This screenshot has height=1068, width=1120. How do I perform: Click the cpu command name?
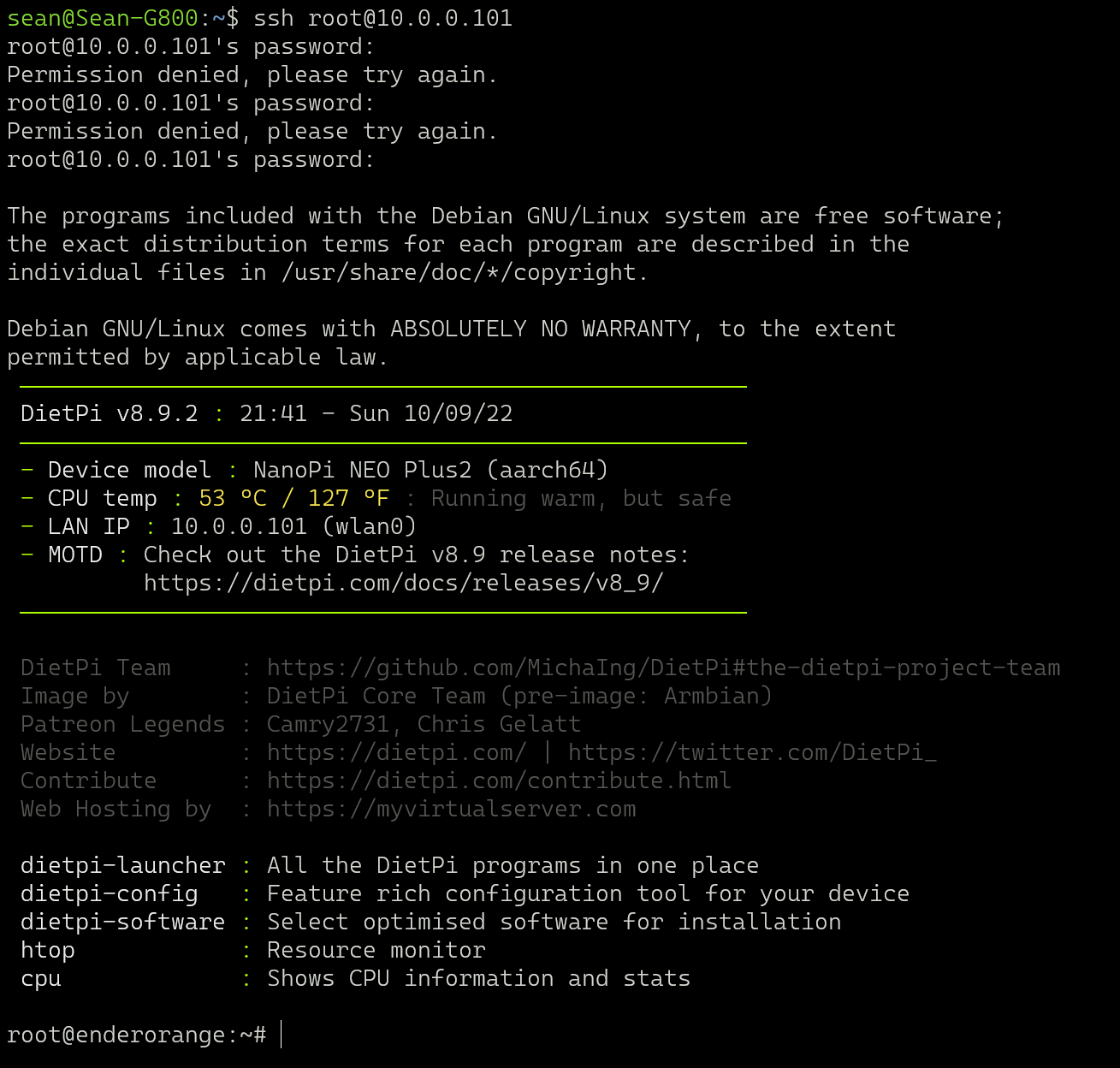(41, 978)
